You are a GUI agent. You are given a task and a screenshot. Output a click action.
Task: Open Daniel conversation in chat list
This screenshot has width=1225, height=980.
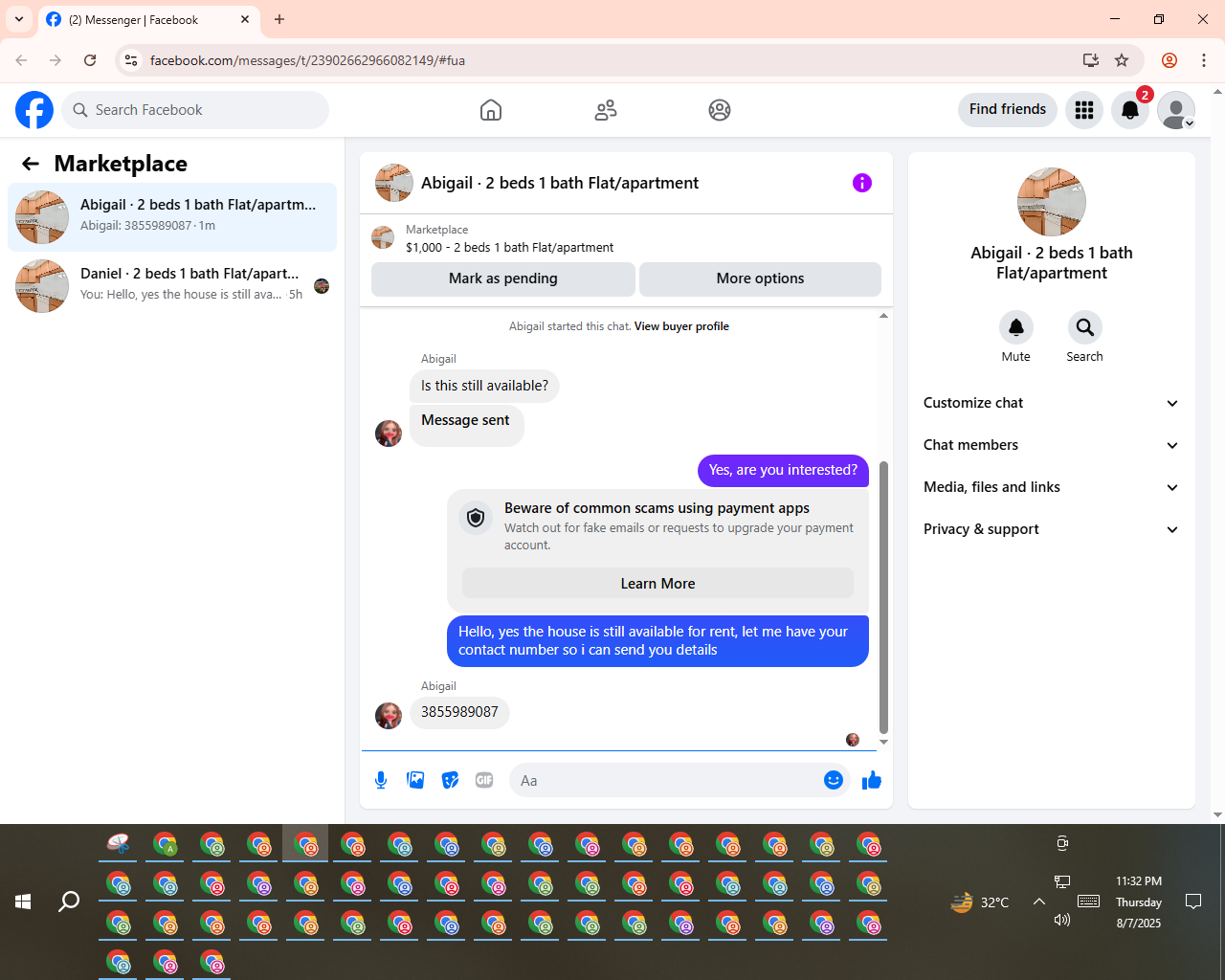(172, 286)
